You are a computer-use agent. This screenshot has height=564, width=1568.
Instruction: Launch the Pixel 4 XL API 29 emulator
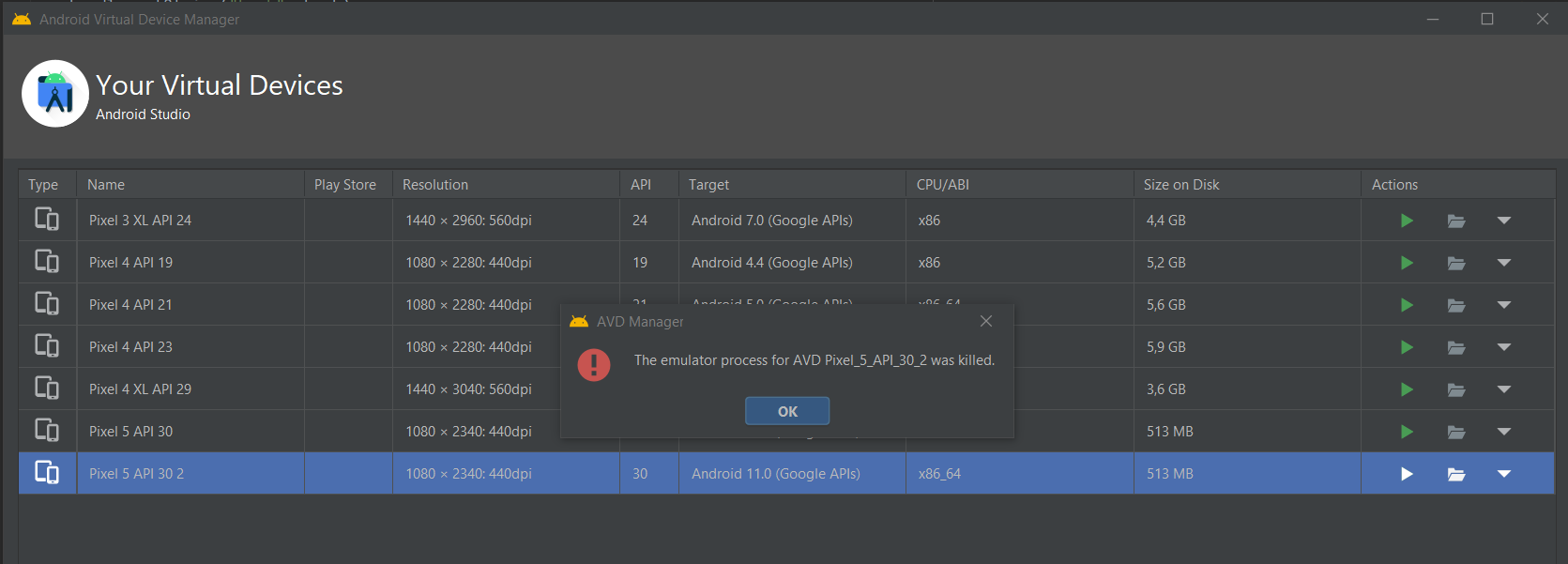[x=1407, y=389]
